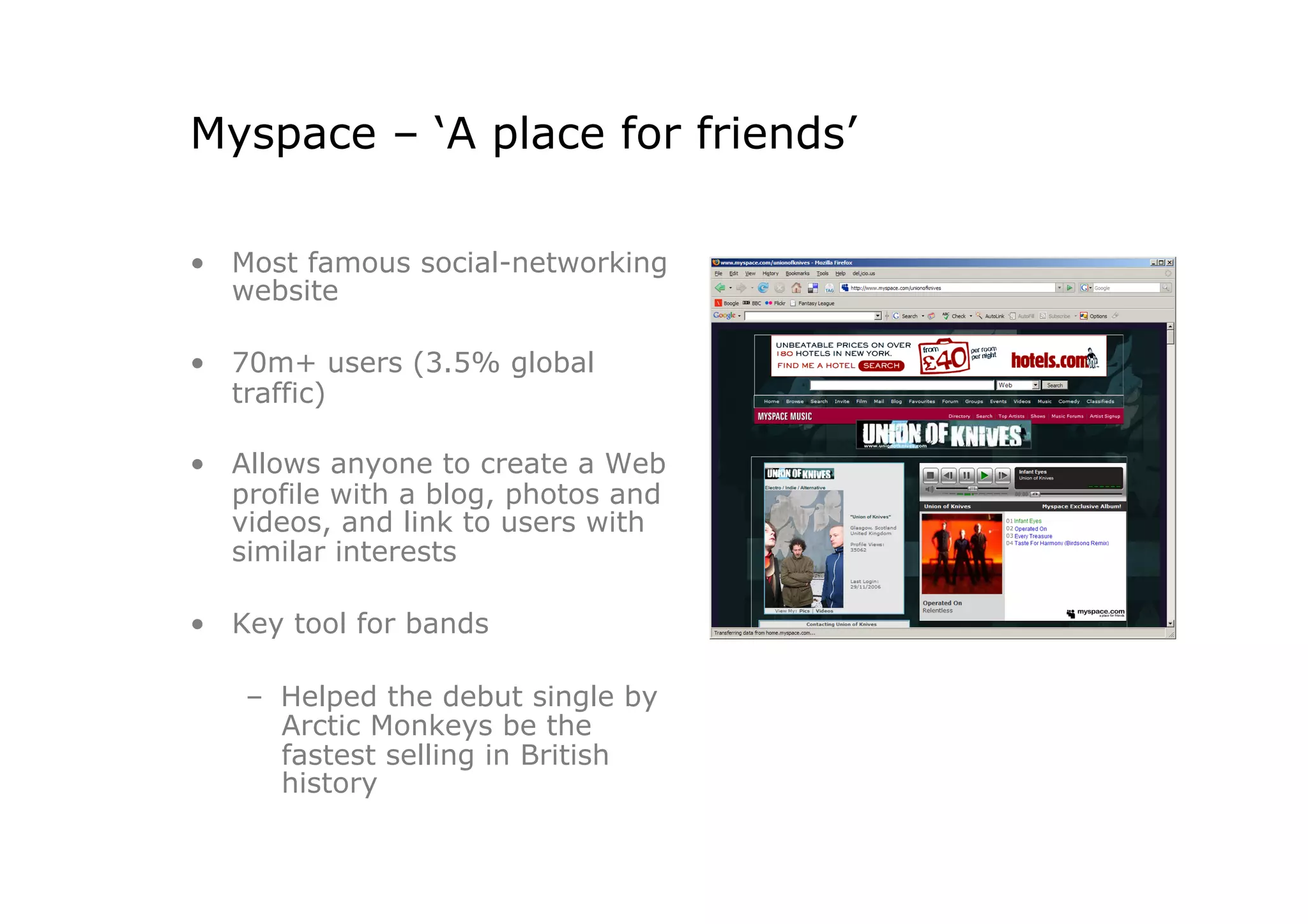This screenshot has width=1308, height=924.
Task: Expand the address bar URL dropdown
Action: point(1059,288)
